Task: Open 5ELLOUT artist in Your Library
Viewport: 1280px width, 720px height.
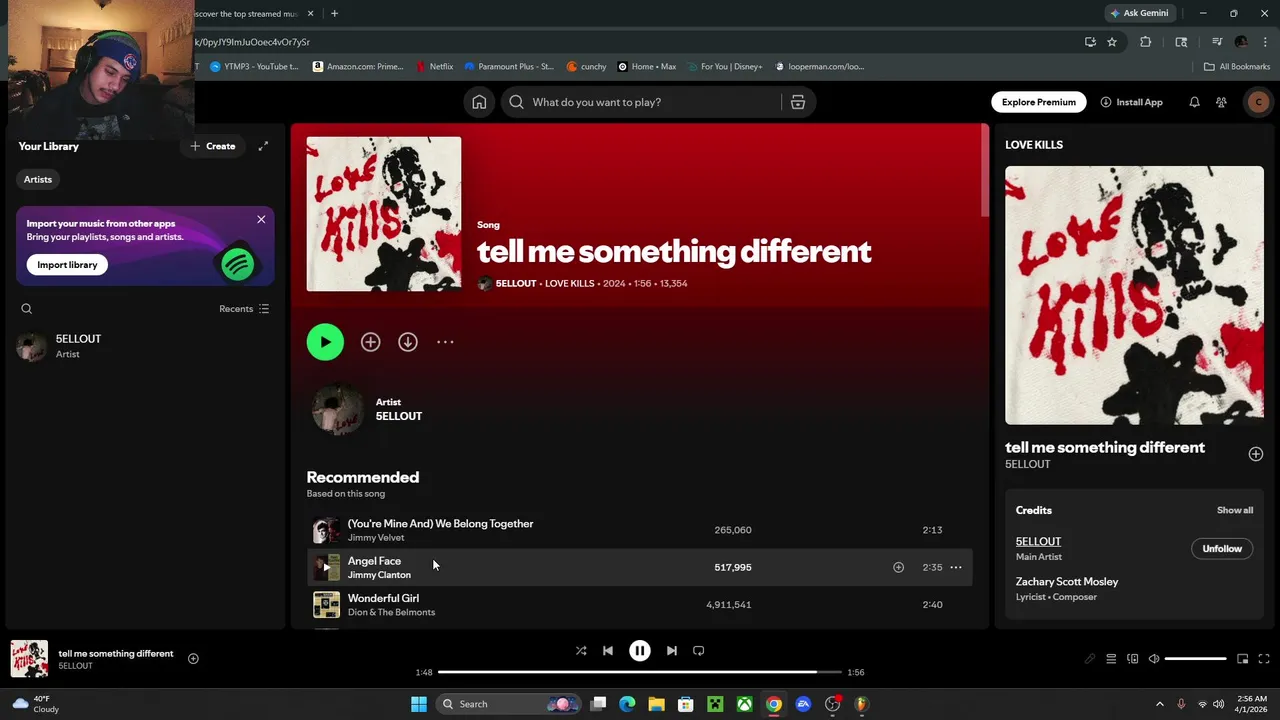Action: point(145,346)
